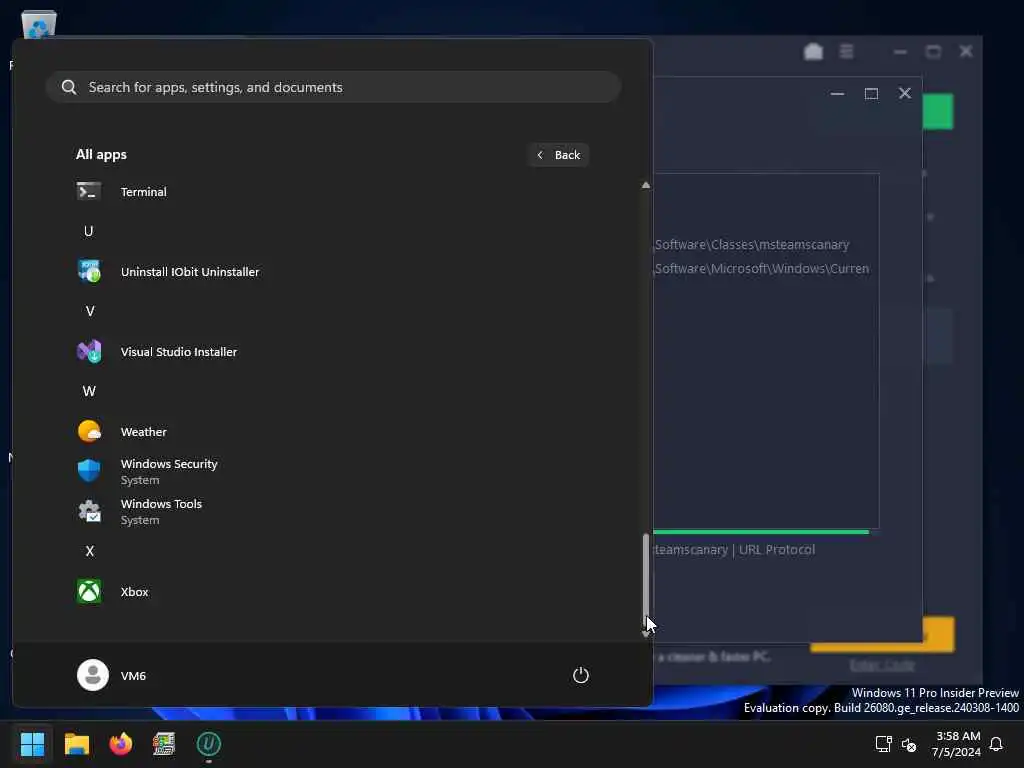This screenshot has height=768, width=1024.
Task: Open the clock showing 3:58 AM
Action: (956, 744)
